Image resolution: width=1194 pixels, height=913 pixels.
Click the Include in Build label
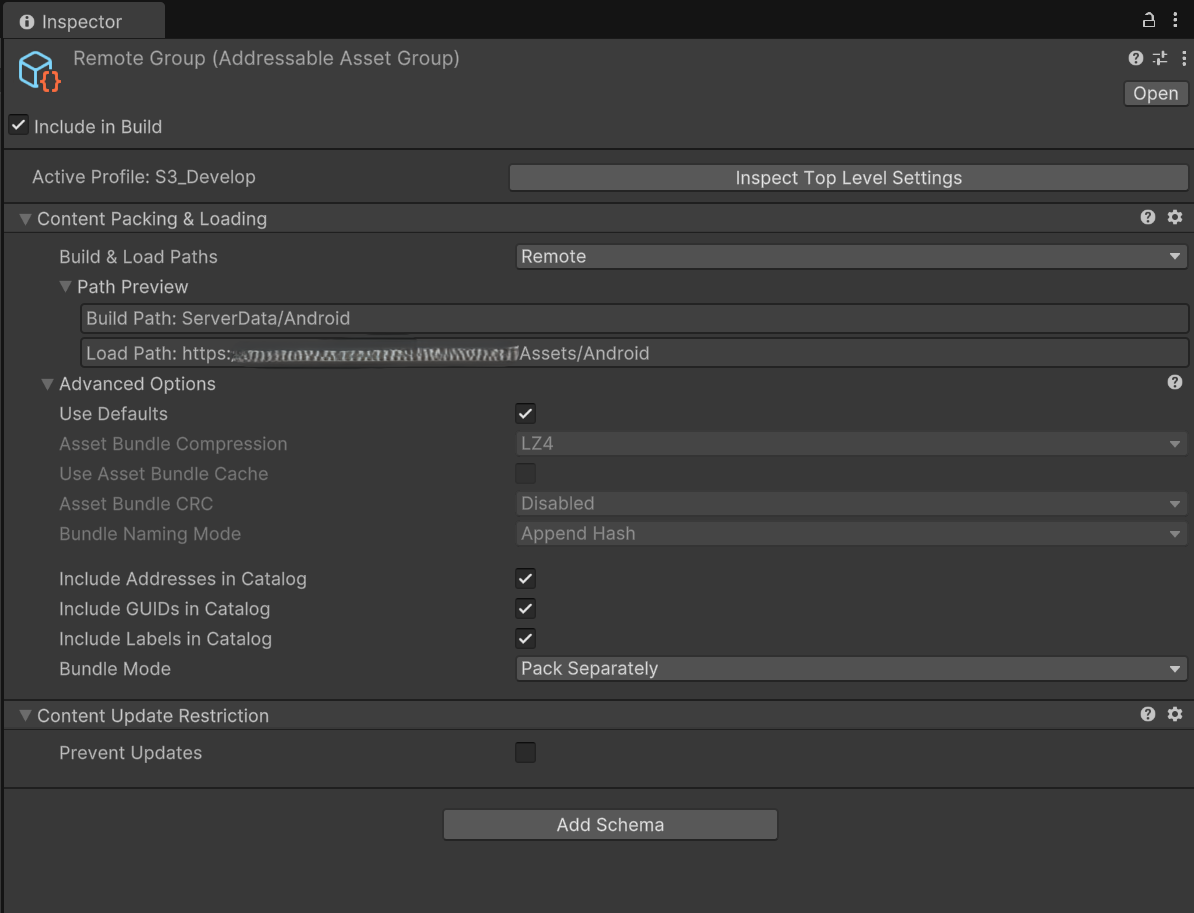(x=98, y=126)
